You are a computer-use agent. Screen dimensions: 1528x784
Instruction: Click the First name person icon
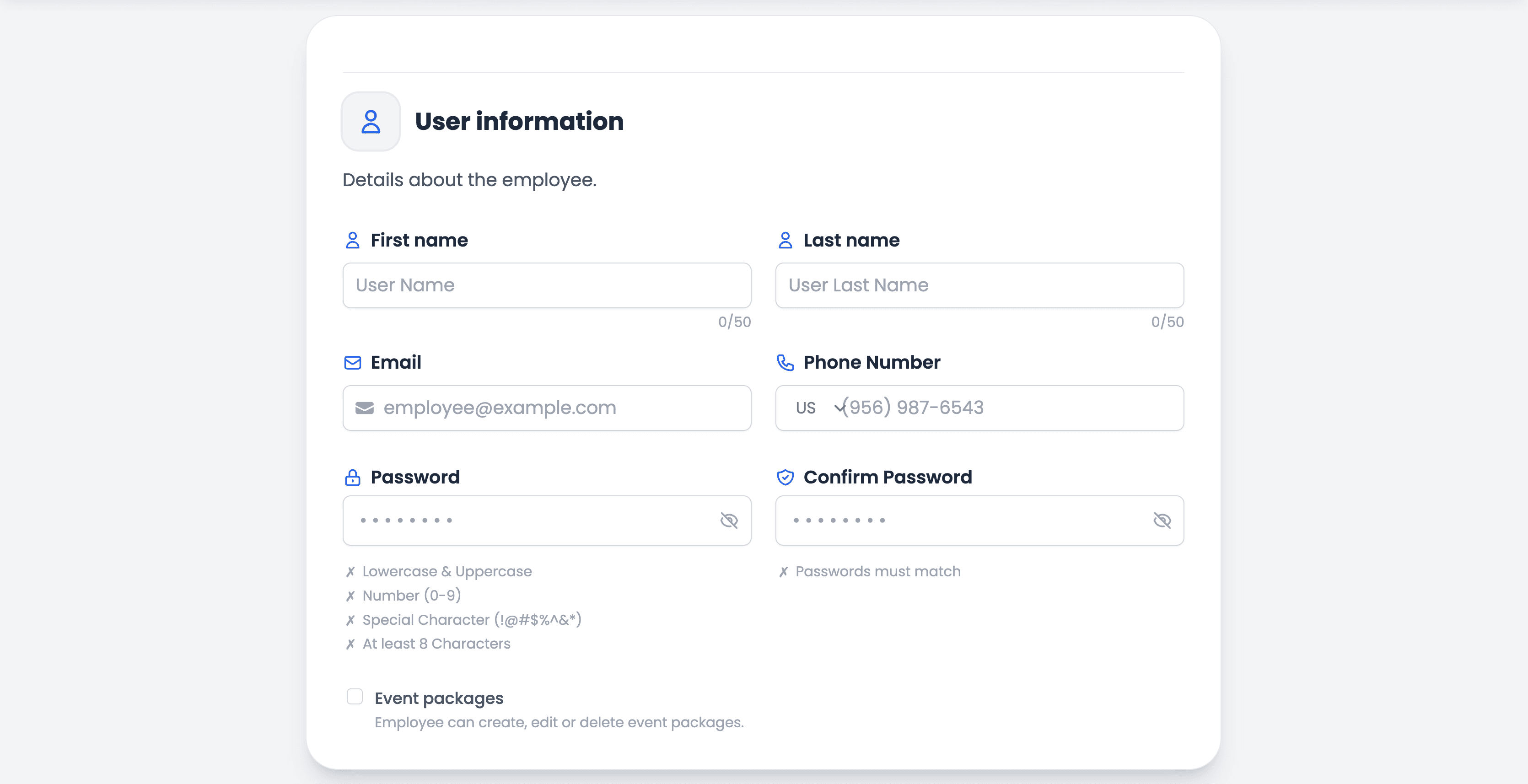352,240
